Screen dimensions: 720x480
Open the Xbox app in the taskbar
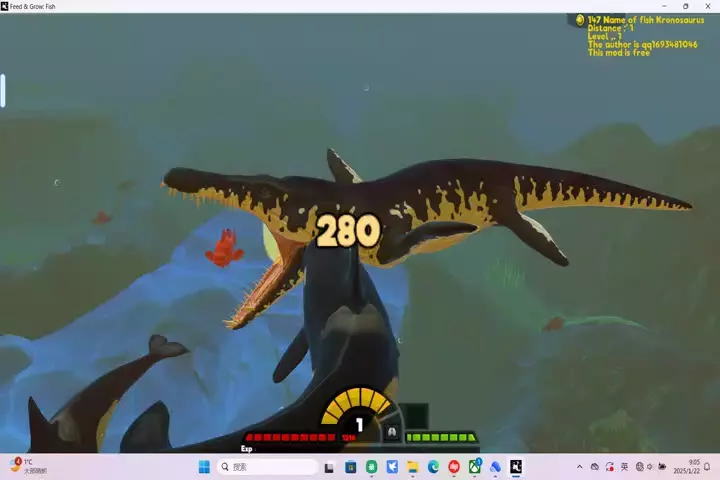tap(475, 467)
